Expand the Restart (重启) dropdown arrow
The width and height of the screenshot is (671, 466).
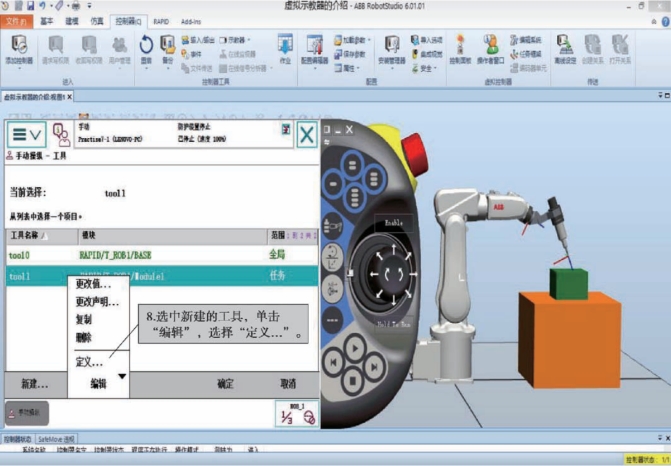[x=146, y=68]
